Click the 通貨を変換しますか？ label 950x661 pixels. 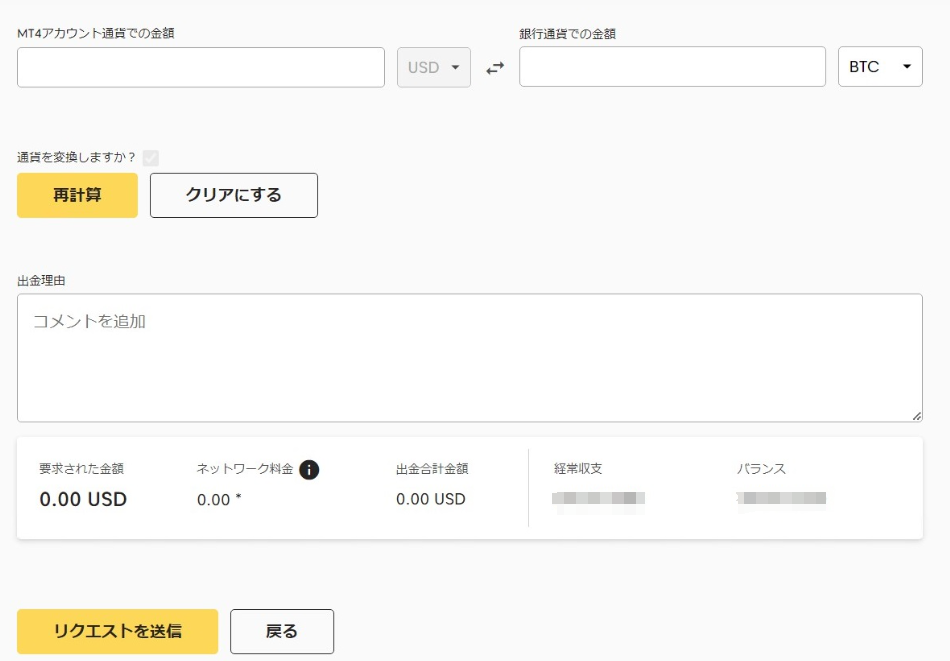pos(76,157)
